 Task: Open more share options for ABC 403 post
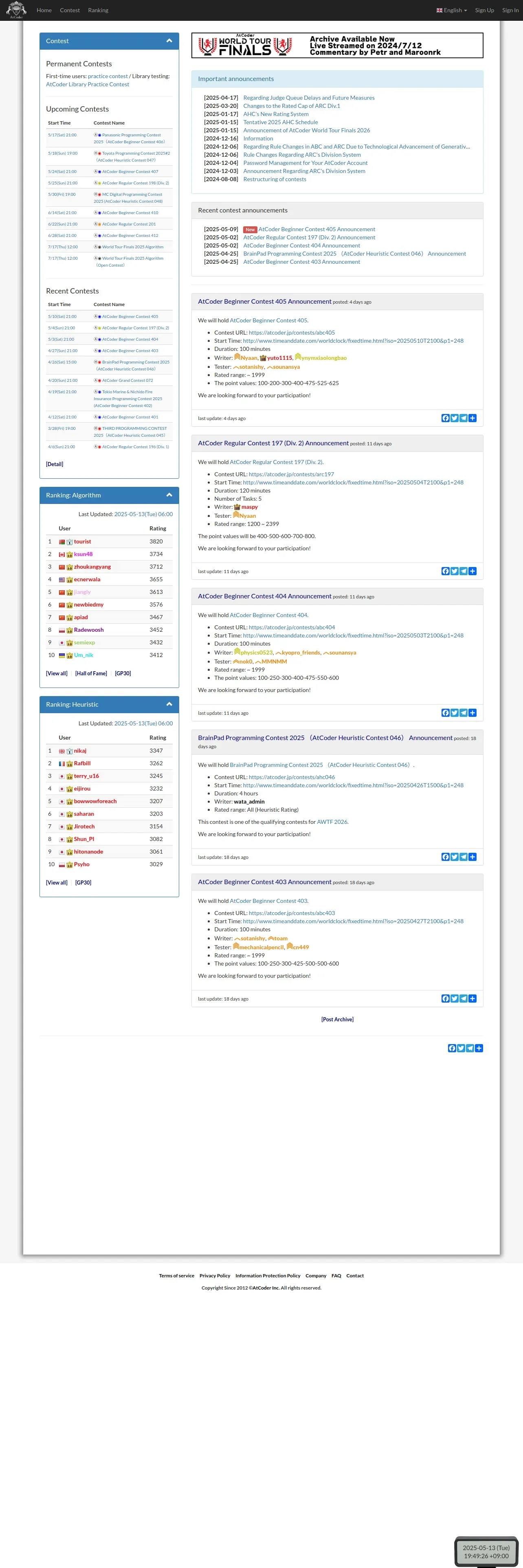472,998
